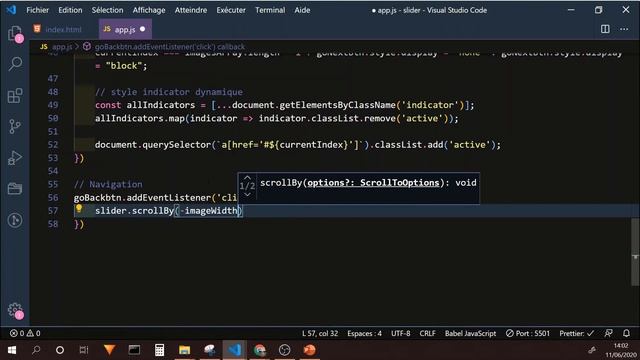Click app.js in the breadcrumb

(x=62, y=47)
